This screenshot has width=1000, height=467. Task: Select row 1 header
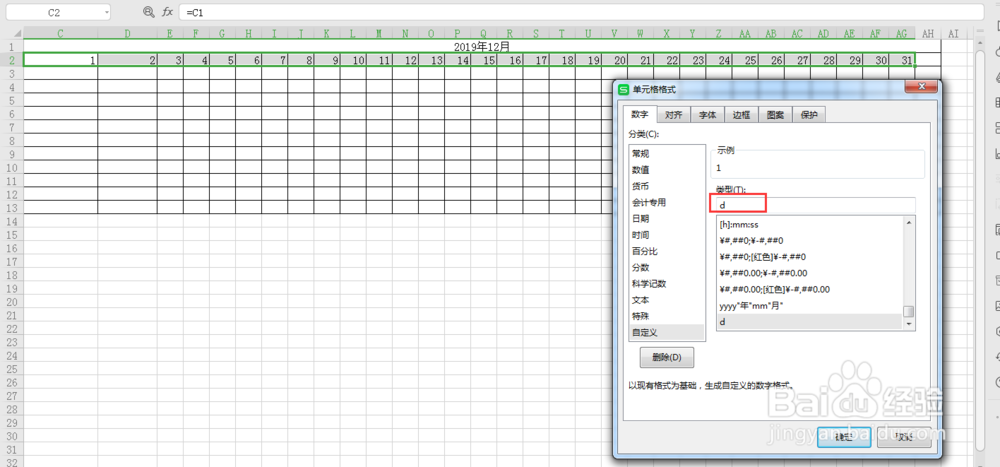pyautogui.click(x=11, y=47)
